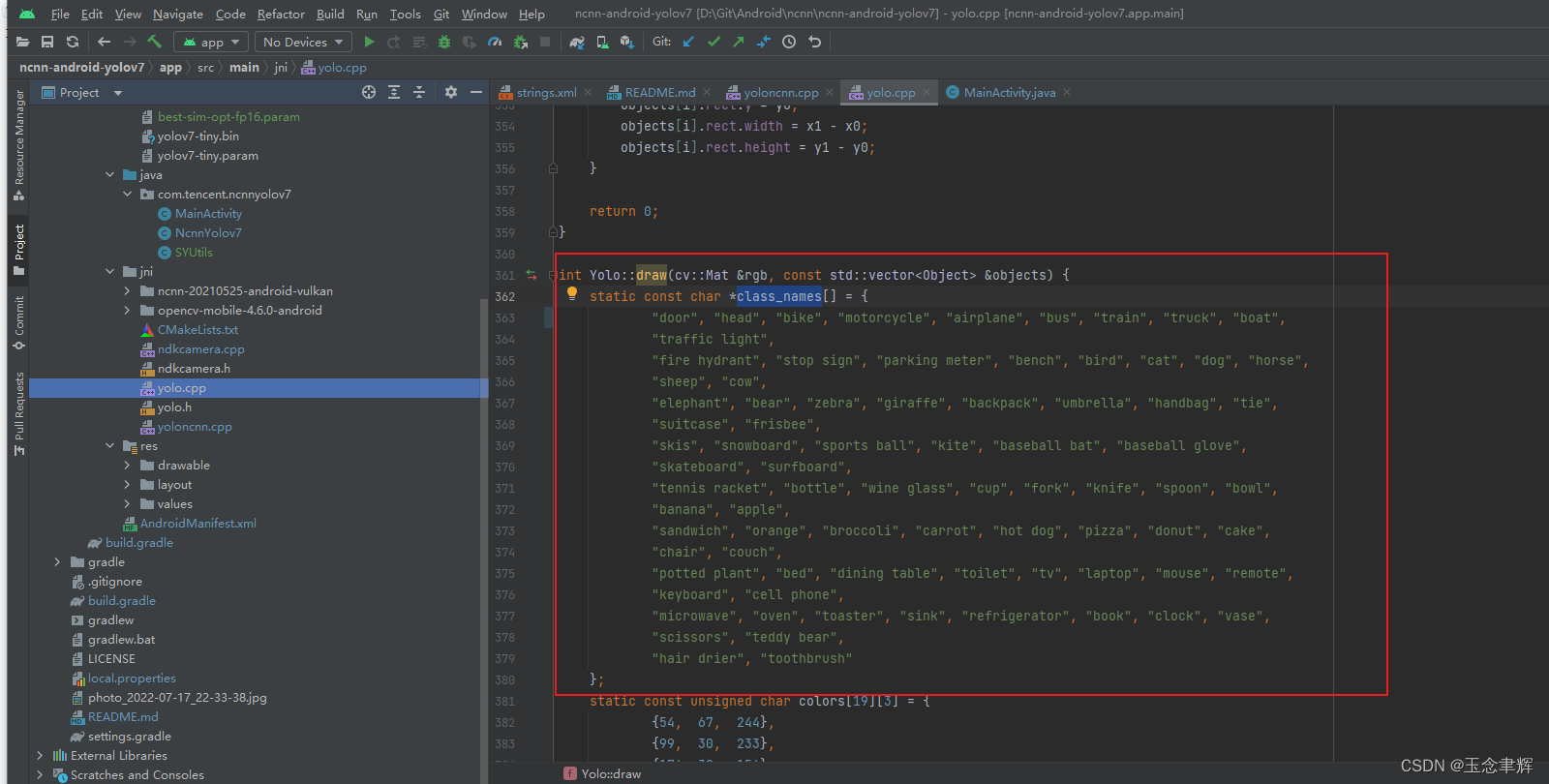Open Project panel settings gear
The image size is (1549, 784).
(x=450, y=92)
